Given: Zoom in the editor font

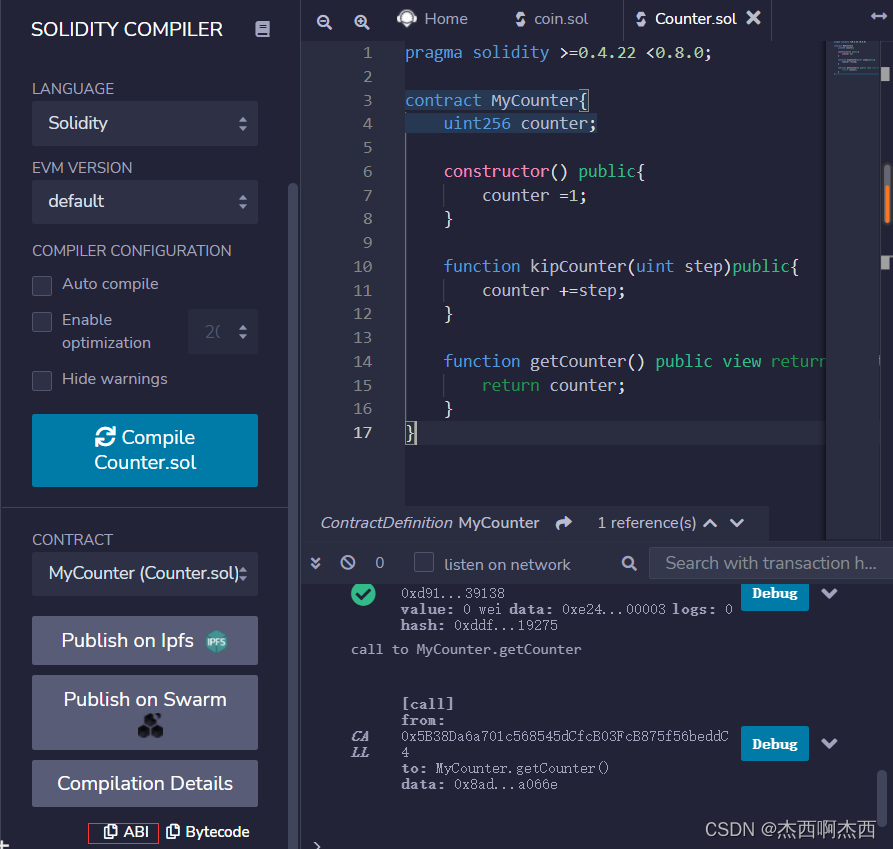Looking at the screenshot, I should click(x=362, y=22).
